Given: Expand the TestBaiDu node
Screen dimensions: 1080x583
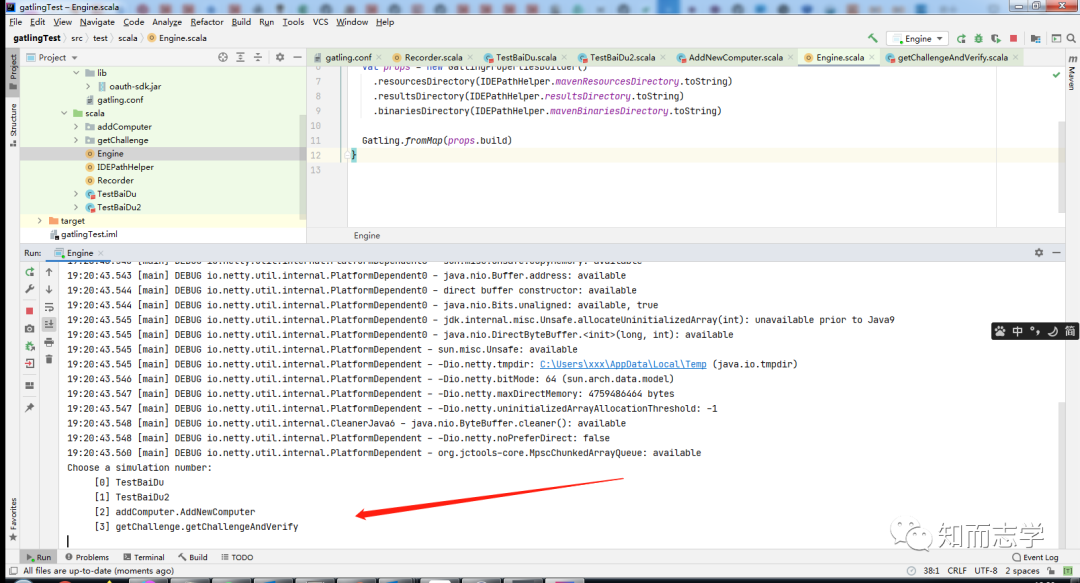Looking at the screenshot, I should click(x=76, y=194).
